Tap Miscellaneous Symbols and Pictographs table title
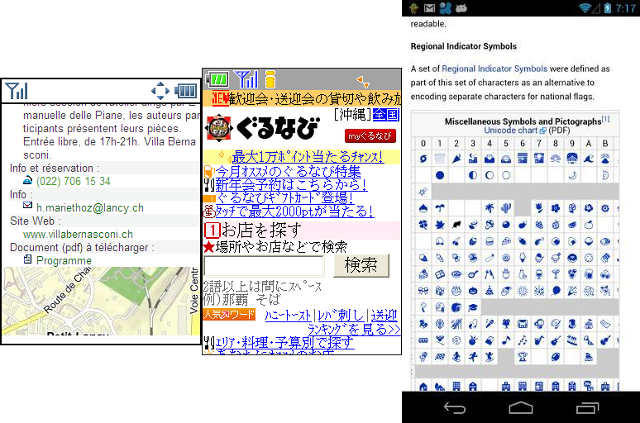The width and height of the screenshot is (640, 423). [523, 121]
